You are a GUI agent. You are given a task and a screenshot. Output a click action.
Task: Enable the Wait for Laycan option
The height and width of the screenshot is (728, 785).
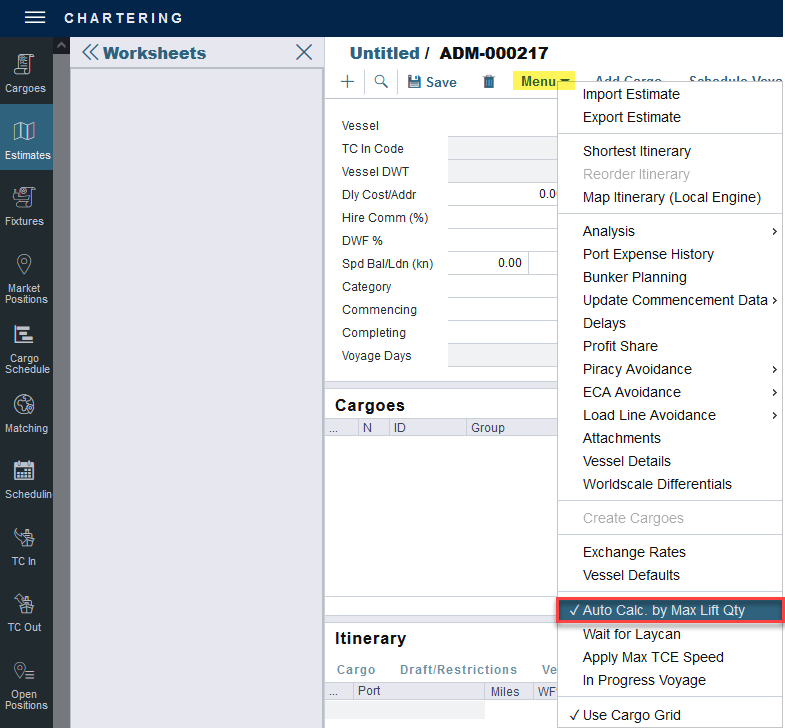[631, 634]
